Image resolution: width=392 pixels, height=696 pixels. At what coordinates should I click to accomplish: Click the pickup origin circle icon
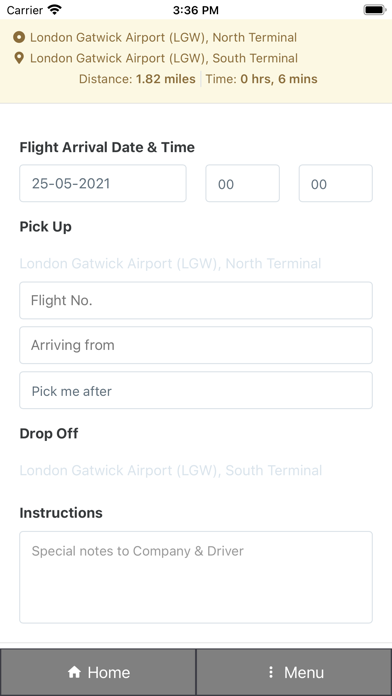19,37
